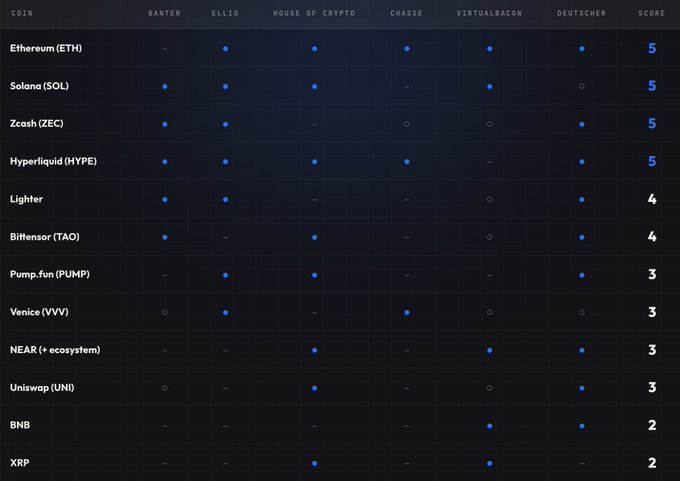Click Zcash's hollow circle under Chasse

coord(407,124)
